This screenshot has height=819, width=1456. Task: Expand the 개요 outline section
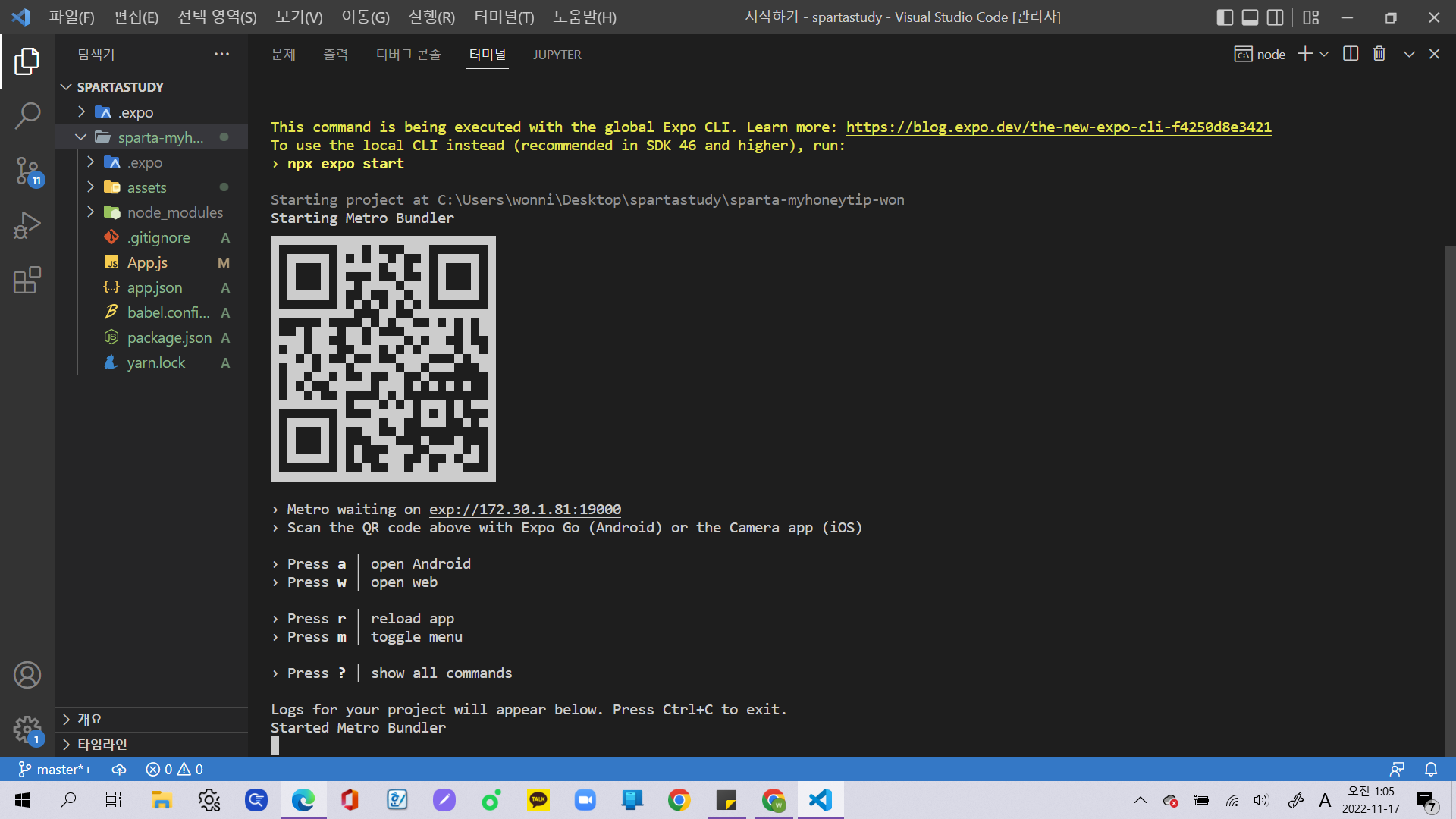click(152, 719)
